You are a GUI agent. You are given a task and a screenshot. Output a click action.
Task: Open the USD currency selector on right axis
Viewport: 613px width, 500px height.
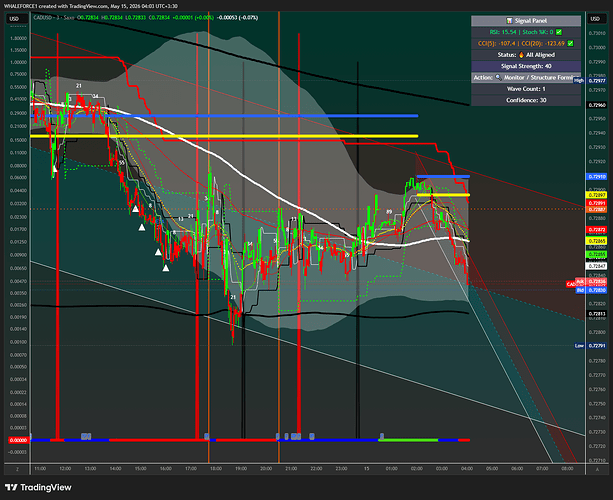(x=595, y=19)
